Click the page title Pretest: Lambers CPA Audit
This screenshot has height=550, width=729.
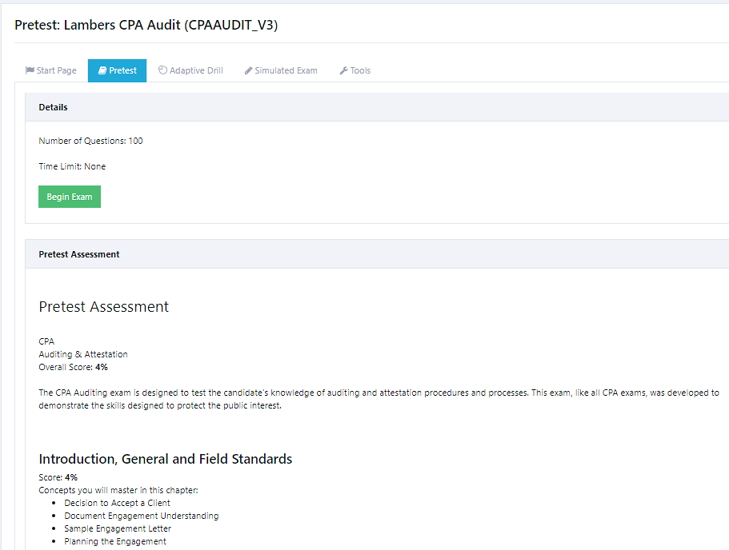click(146, 25)
